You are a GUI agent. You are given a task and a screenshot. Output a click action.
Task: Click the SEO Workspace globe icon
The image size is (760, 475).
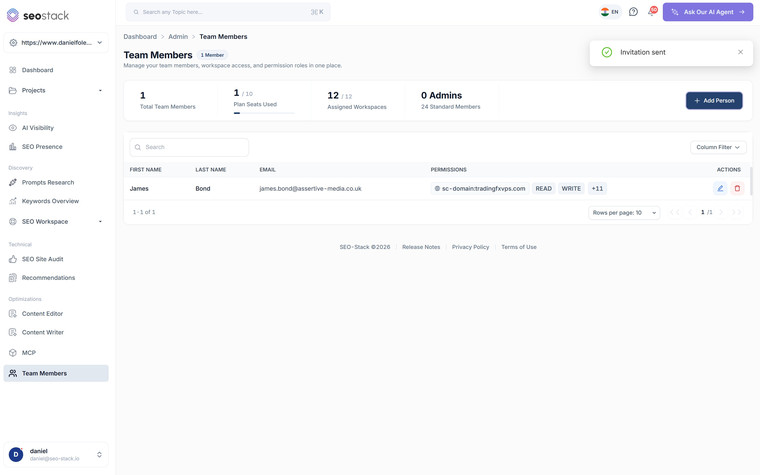coord(13,222)
